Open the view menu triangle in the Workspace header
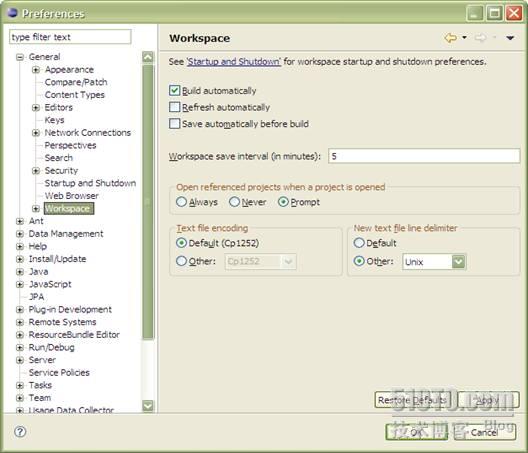Viewport: 528px width, 453px height. point(510,38)
